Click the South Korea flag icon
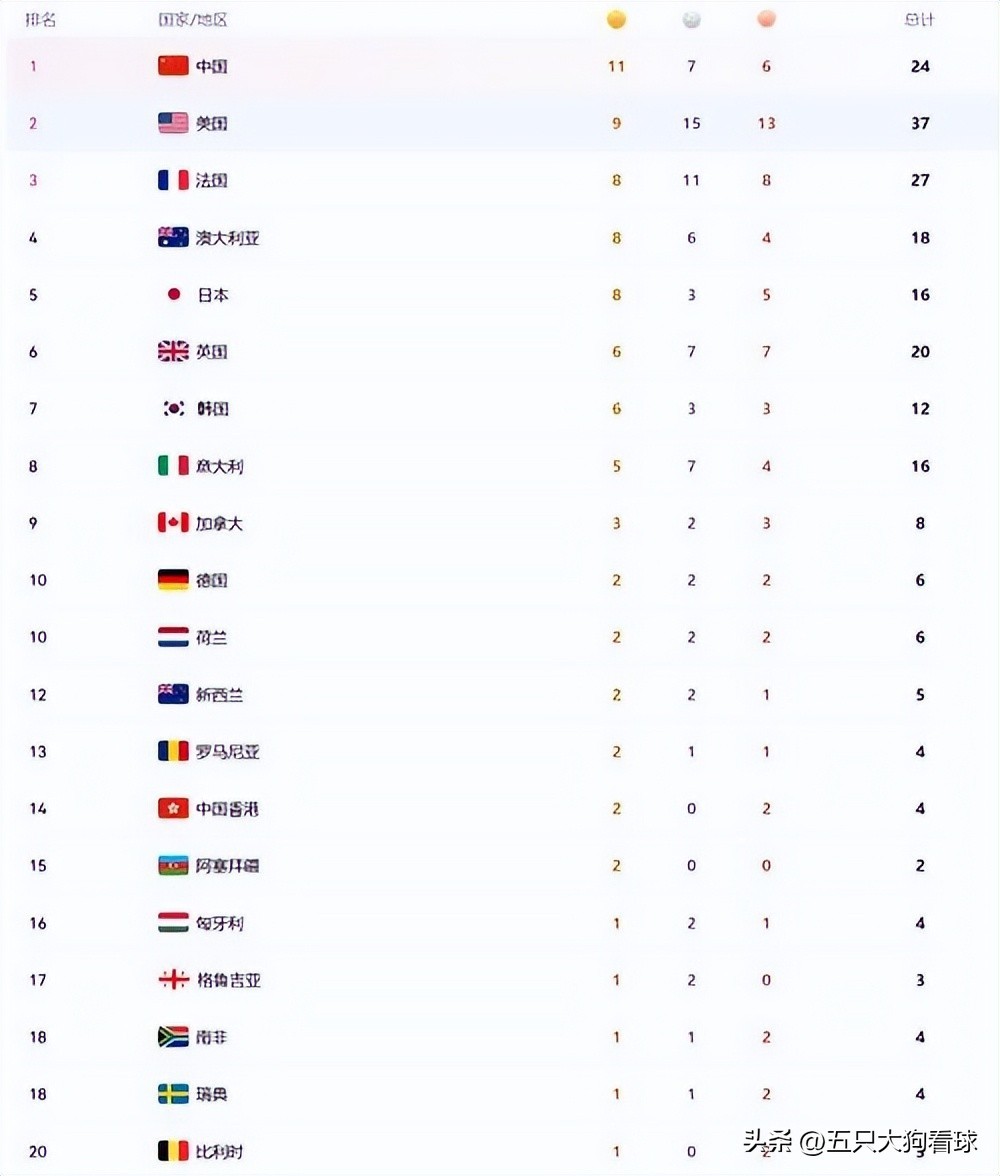This screenshot has width=1000, height=1176. click(173, 409)
